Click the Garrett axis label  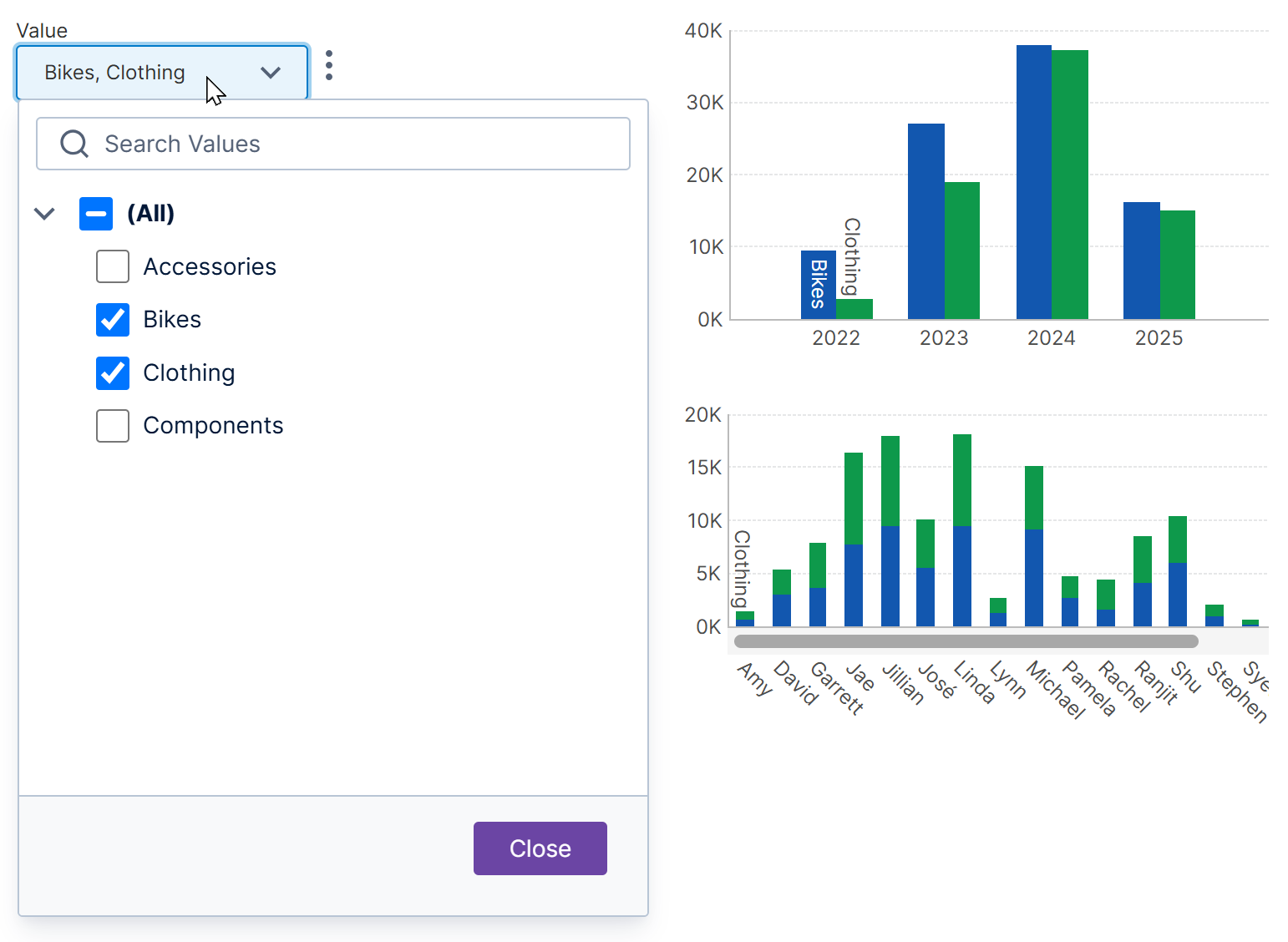(x=838, y=688)
